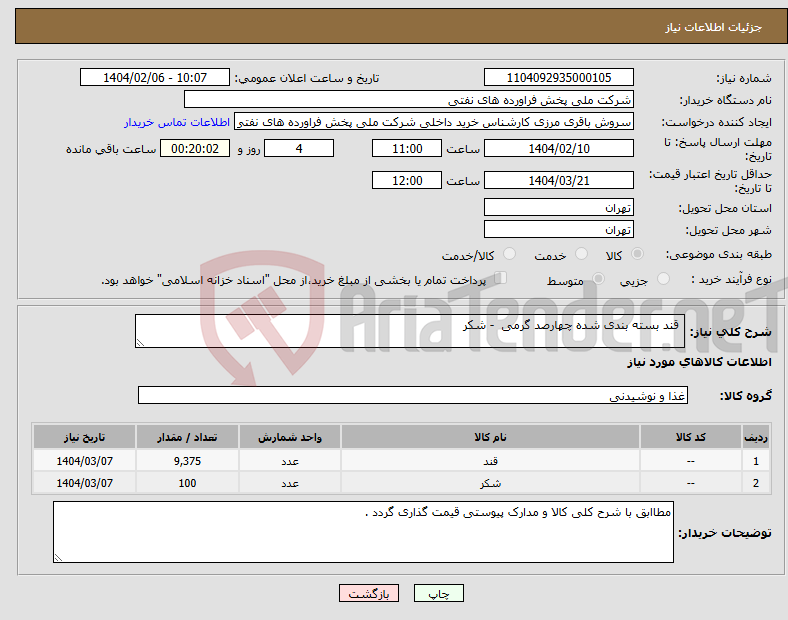Image resolution: width=788 pixels, height=620 pixels.
Task: Click the row number 2 cell
Action: coord(756,483)
